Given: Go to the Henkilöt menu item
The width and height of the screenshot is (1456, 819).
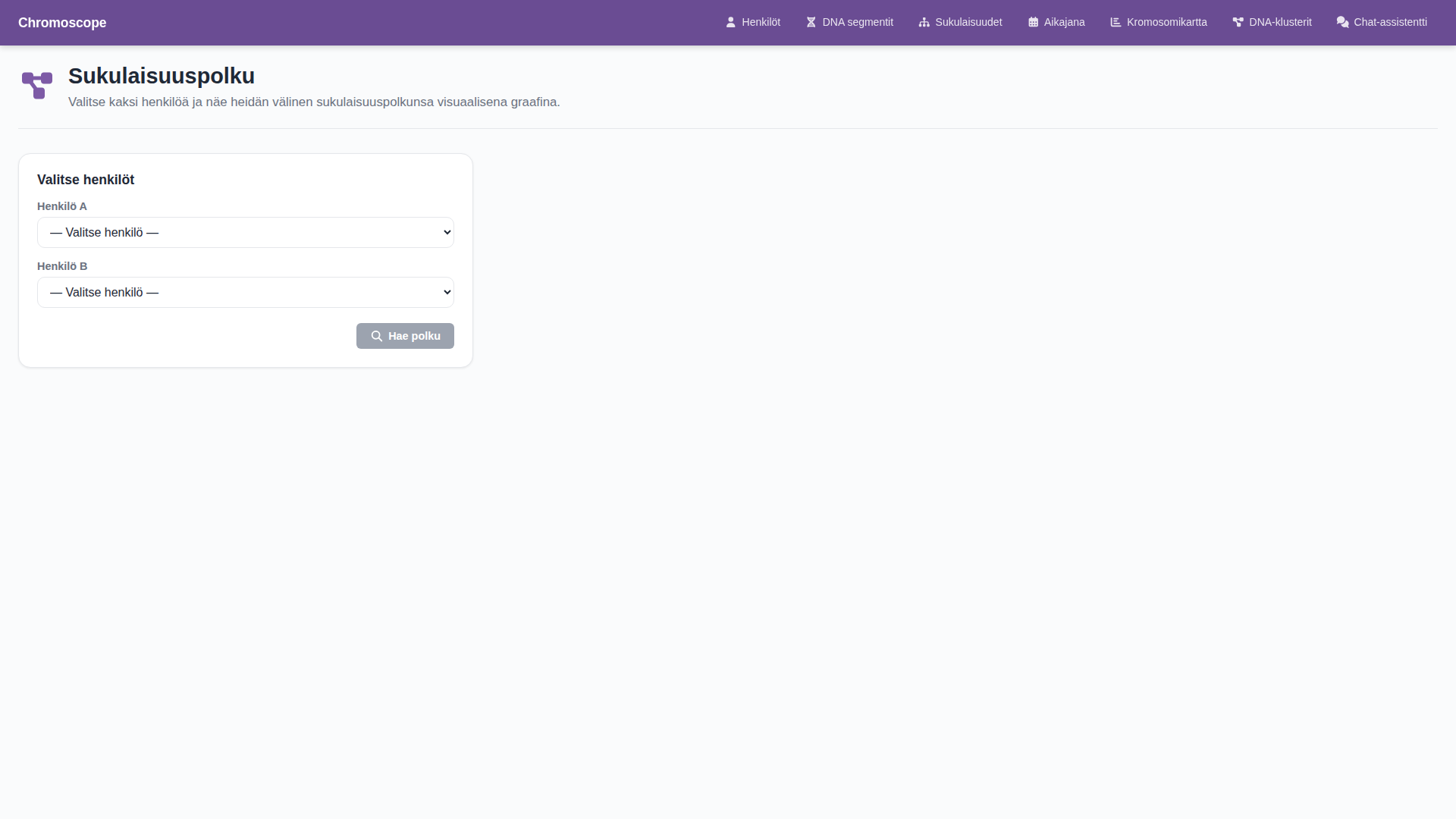Looking at the screenshot, I should 761,23.
